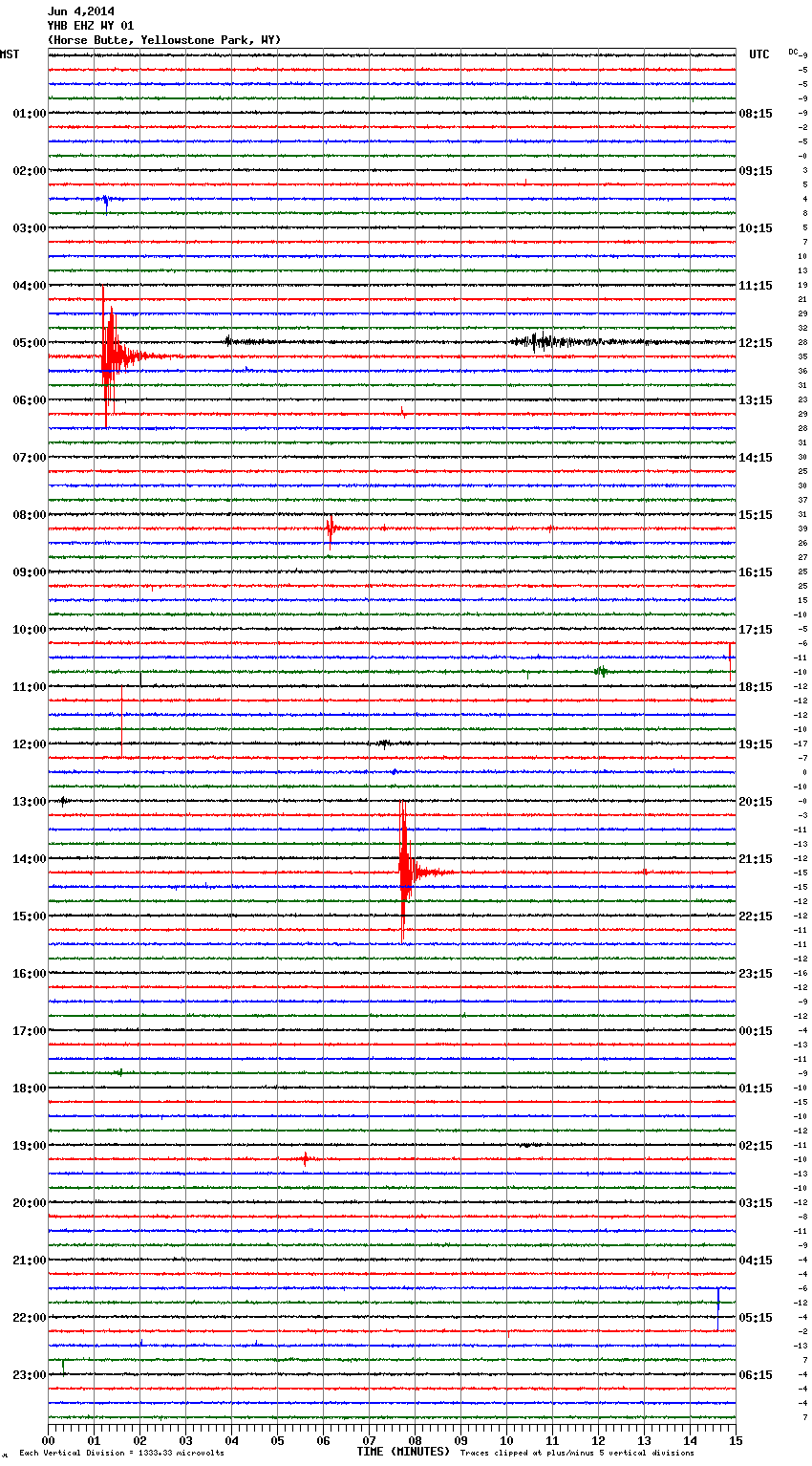812x1466 pixels.
Task: Click the black blip at start of 13:00 trace
Action: click(63, 801)
